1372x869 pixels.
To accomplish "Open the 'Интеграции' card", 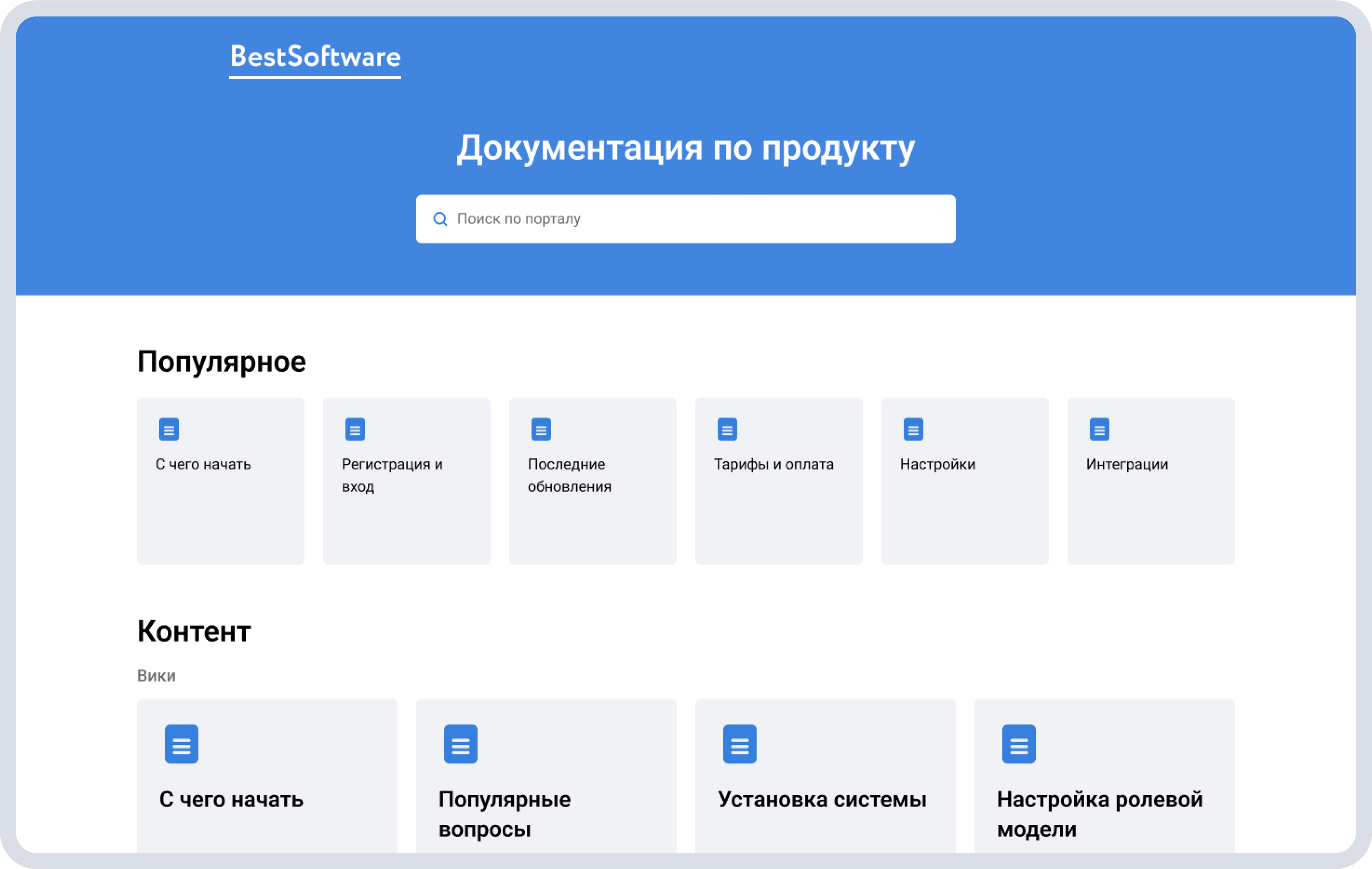I will coord(1150,481).
